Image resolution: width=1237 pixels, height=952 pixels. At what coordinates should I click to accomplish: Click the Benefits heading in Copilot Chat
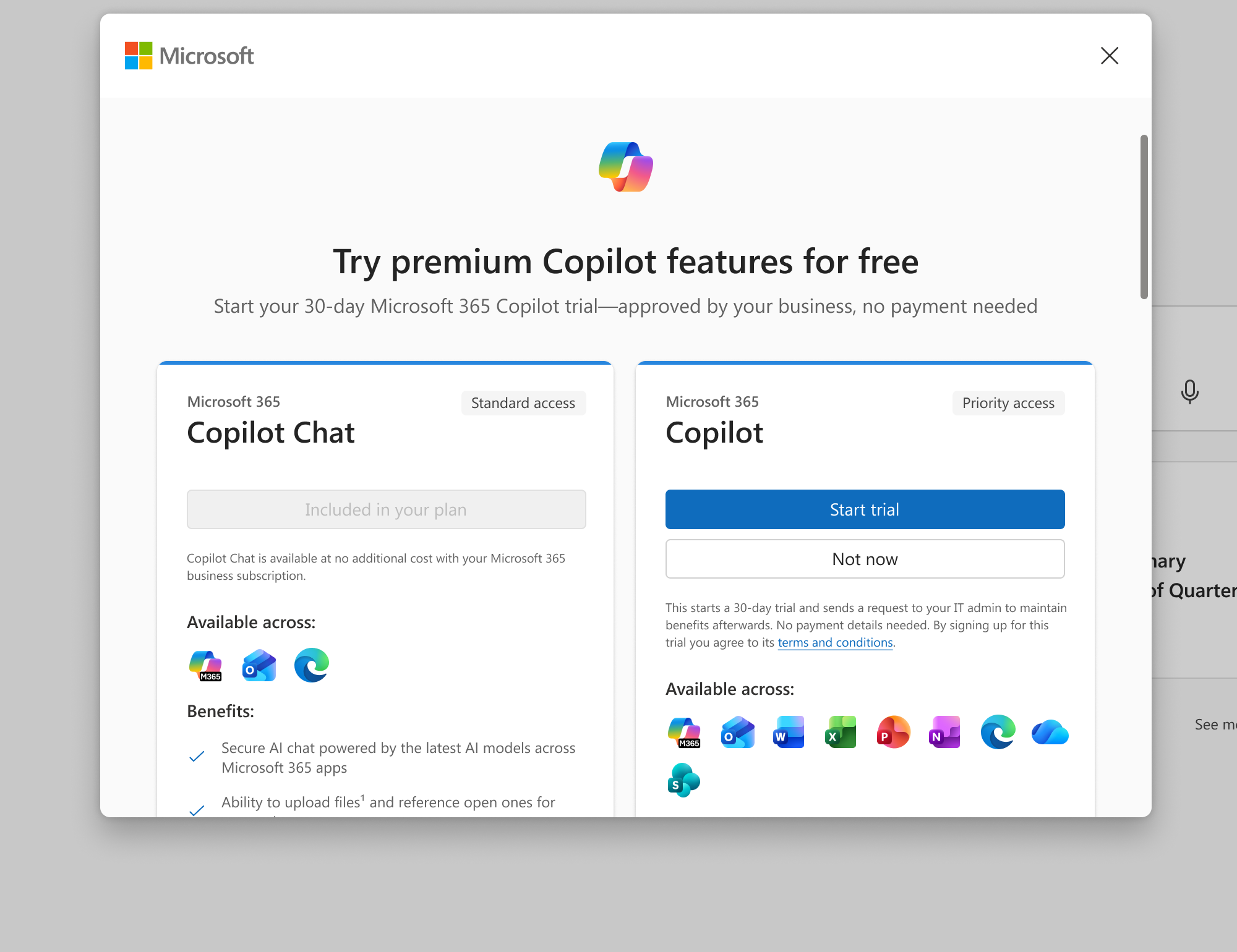220,711
